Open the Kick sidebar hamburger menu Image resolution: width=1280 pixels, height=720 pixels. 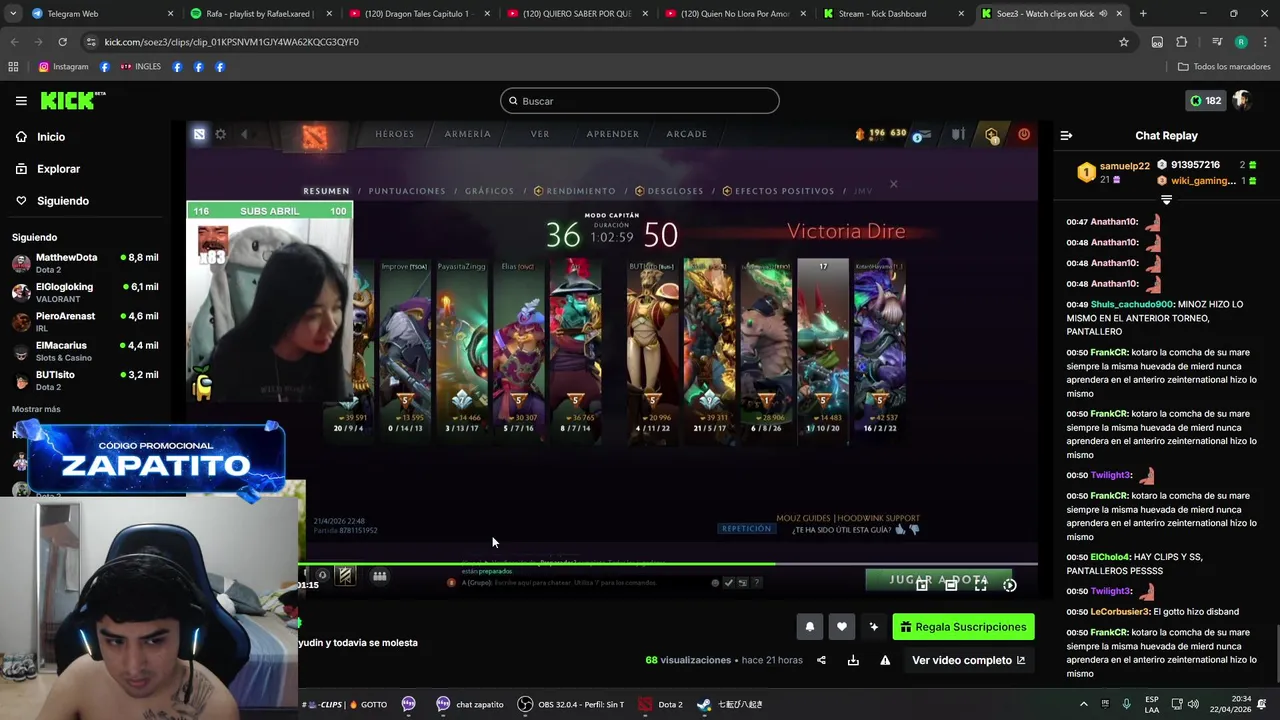[21, 101]
